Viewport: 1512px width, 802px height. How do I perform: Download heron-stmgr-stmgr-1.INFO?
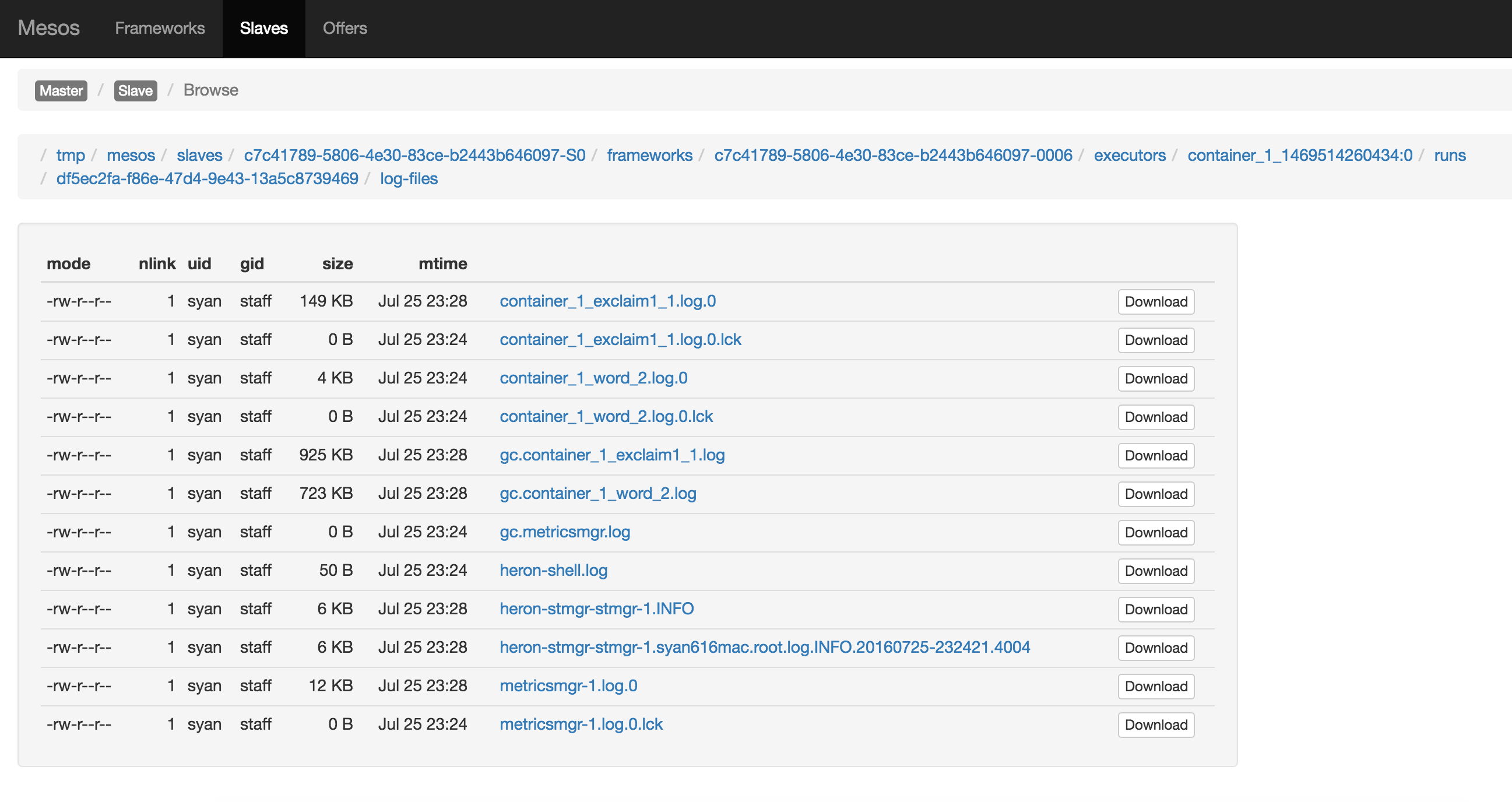[1155, 609]
